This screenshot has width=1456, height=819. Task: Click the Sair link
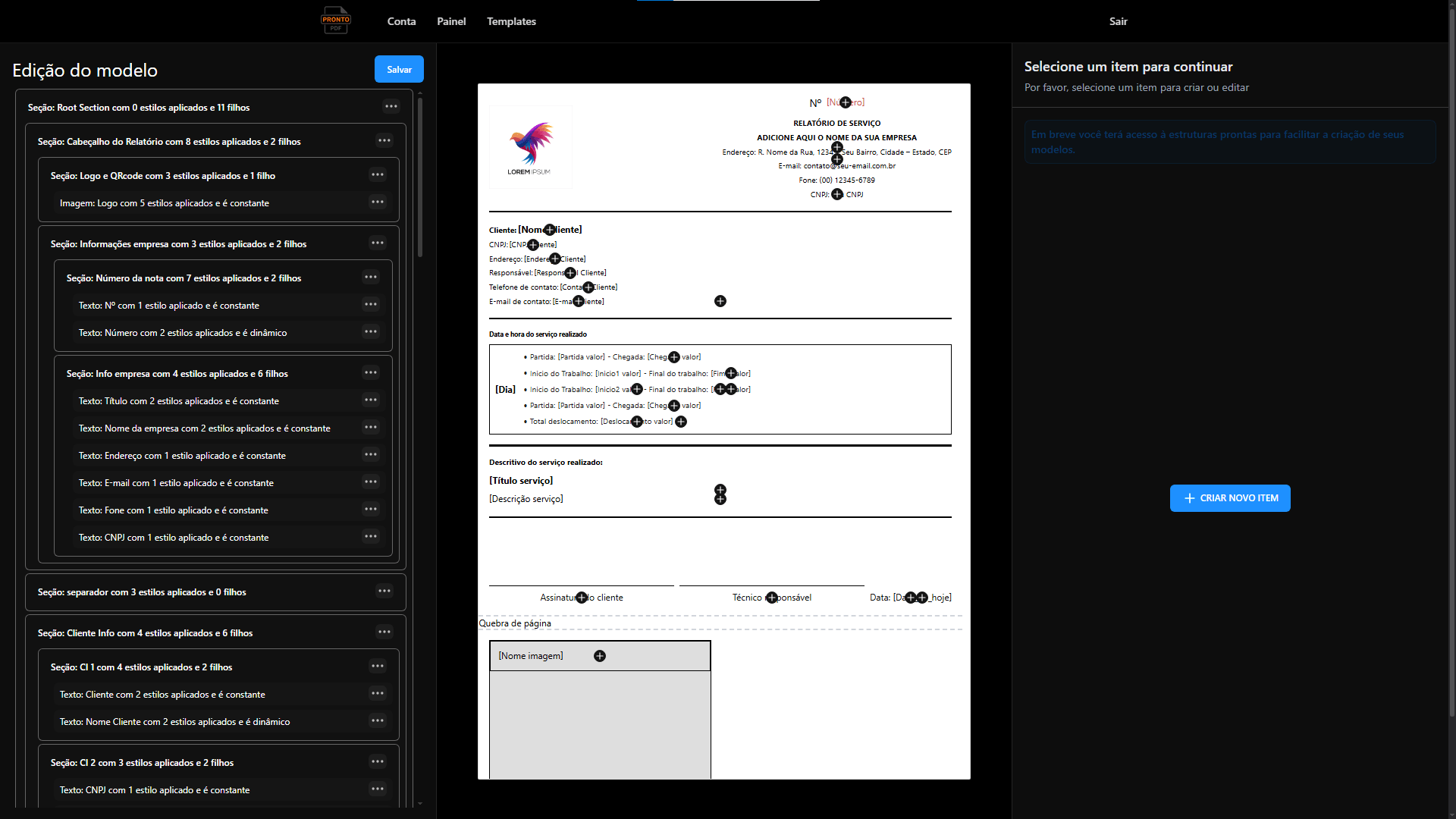click(1118, 21)
